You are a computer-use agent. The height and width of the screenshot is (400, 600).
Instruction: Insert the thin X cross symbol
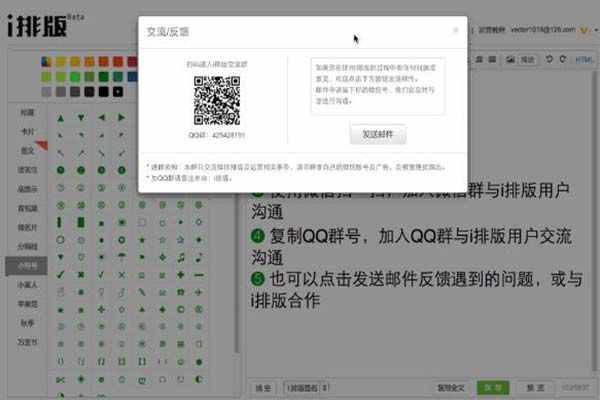(122, 275)
